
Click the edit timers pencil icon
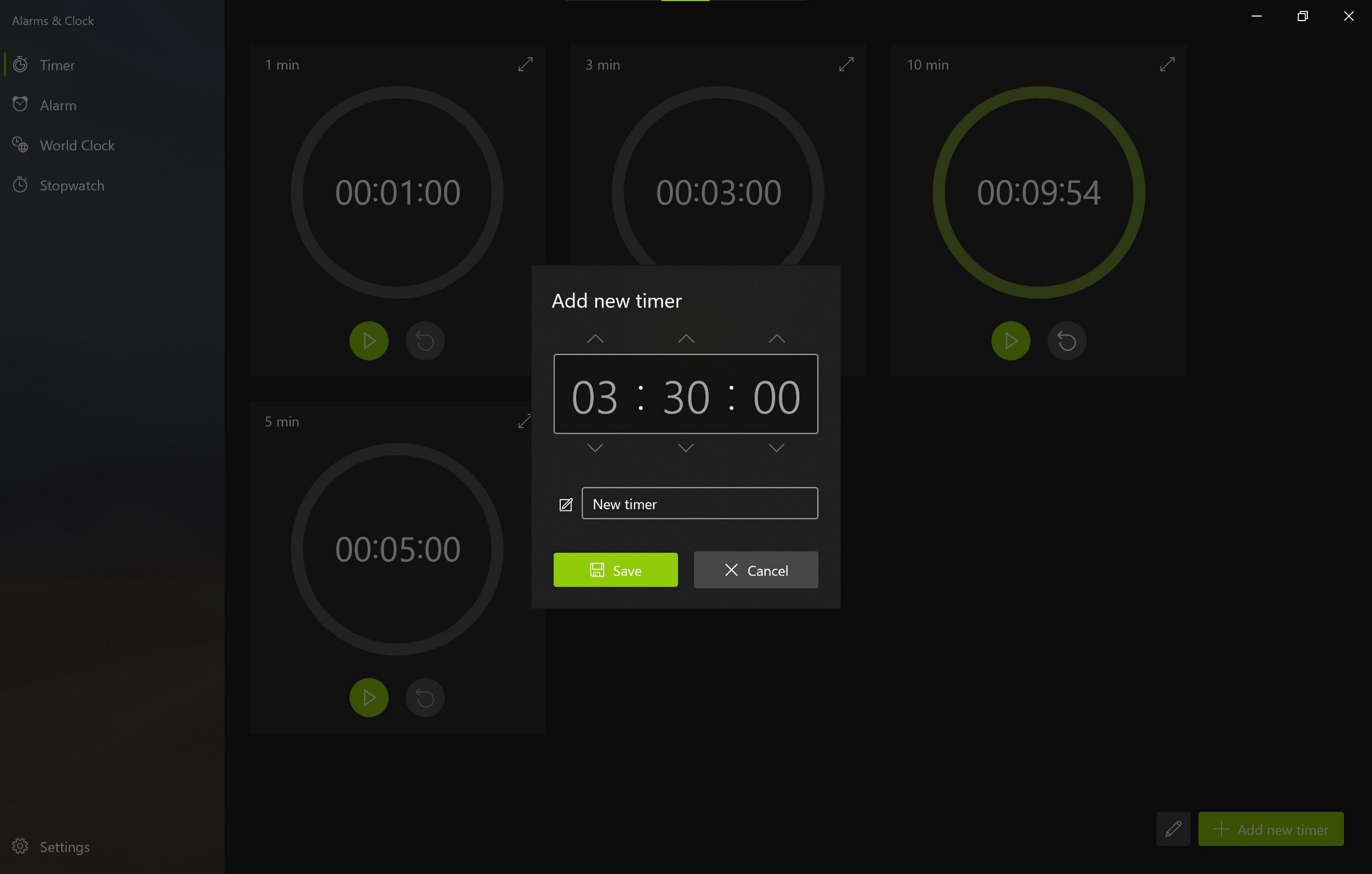[x=1172, y=829]
